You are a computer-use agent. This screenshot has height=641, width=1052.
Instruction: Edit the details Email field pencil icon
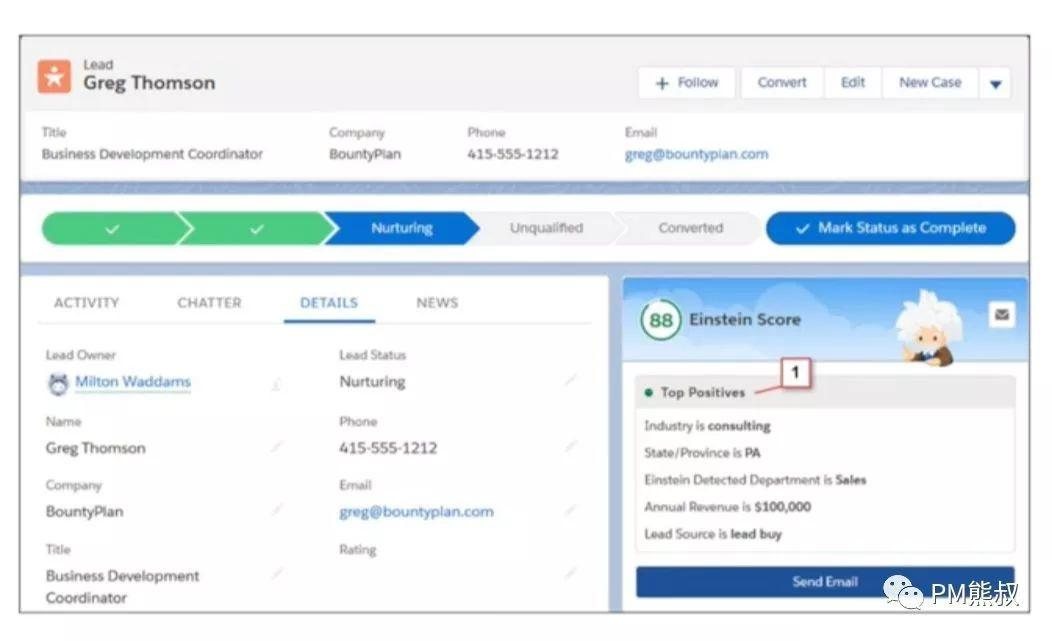[570, 510]
